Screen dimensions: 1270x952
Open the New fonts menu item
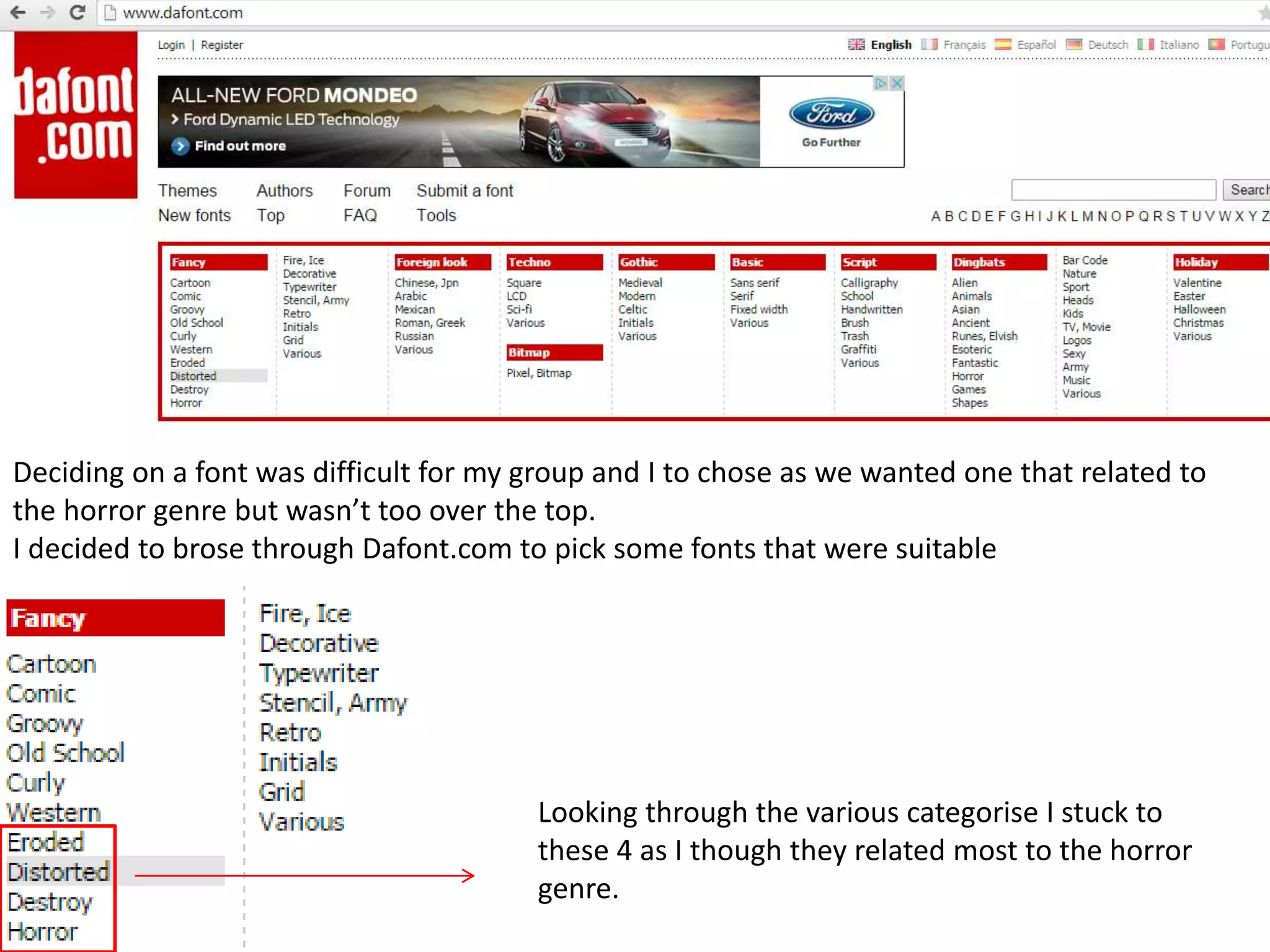pyautogui.click(x=194, y=216)
